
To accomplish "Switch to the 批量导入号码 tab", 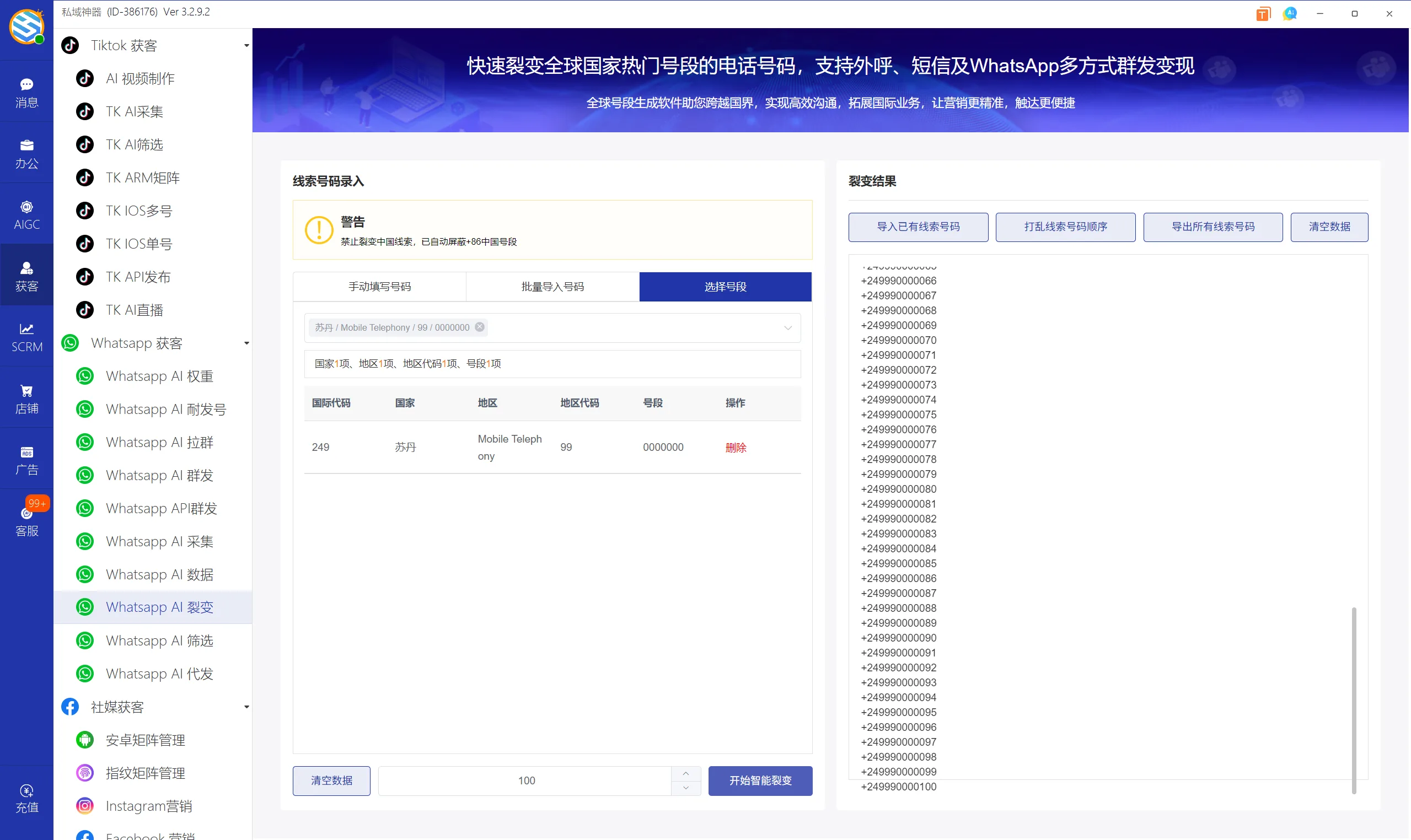I will pyautogui.click(x=552, y=287).
